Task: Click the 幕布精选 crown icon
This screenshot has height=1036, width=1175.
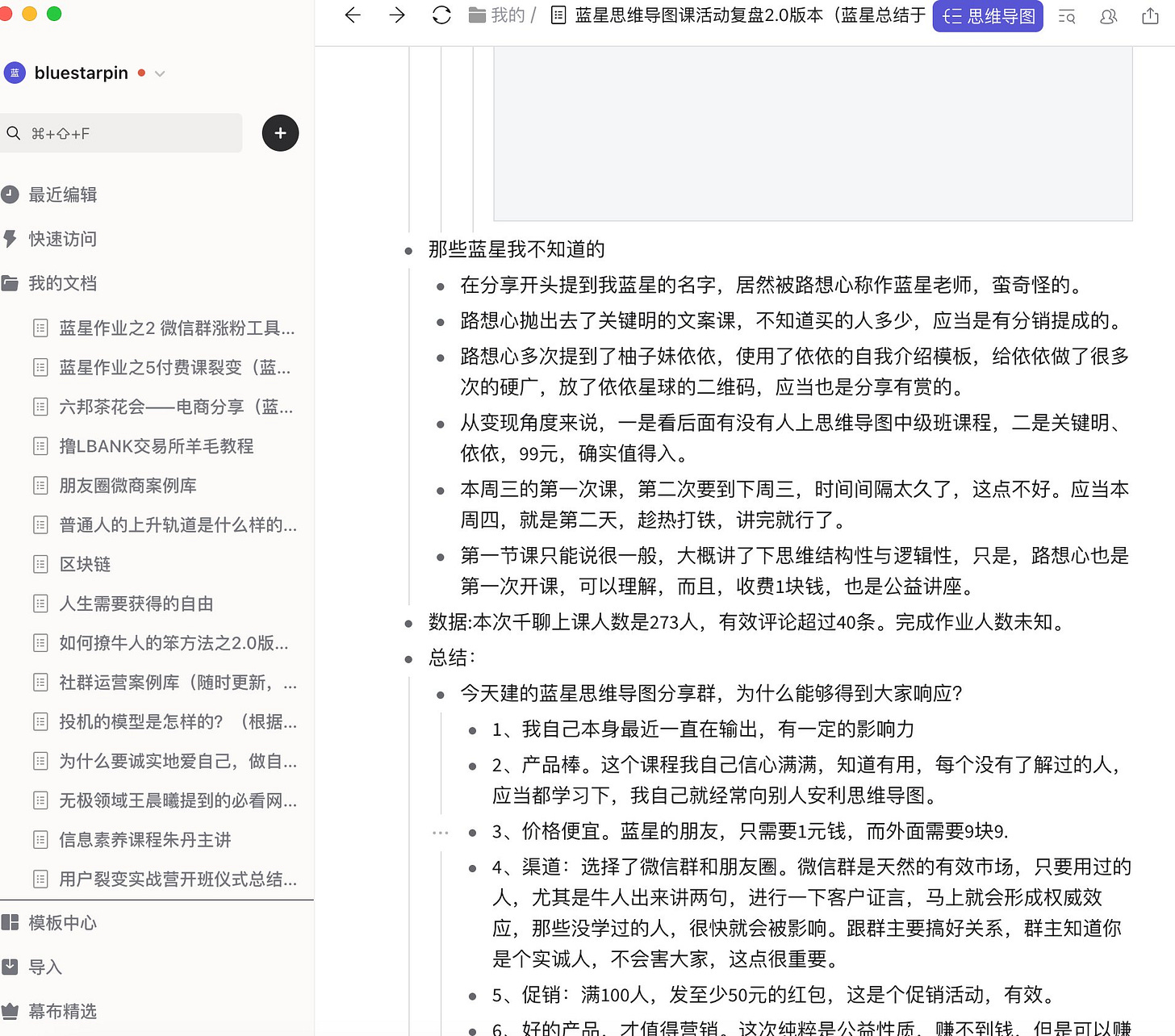Action: 10,1011
